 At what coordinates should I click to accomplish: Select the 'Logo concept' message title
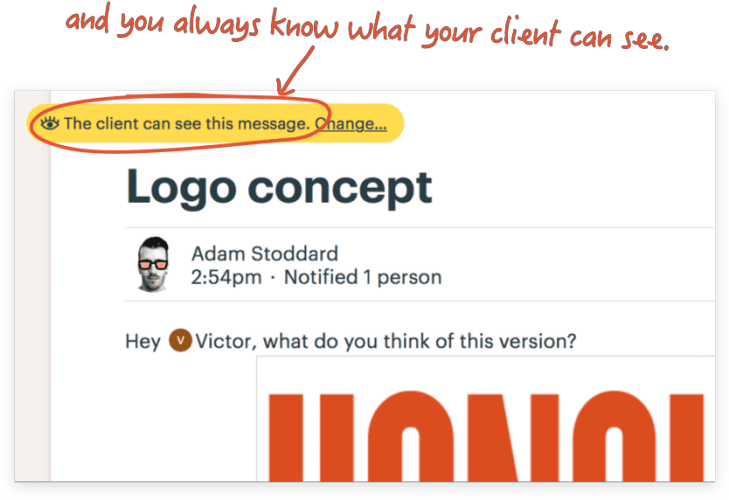[279, 187]
